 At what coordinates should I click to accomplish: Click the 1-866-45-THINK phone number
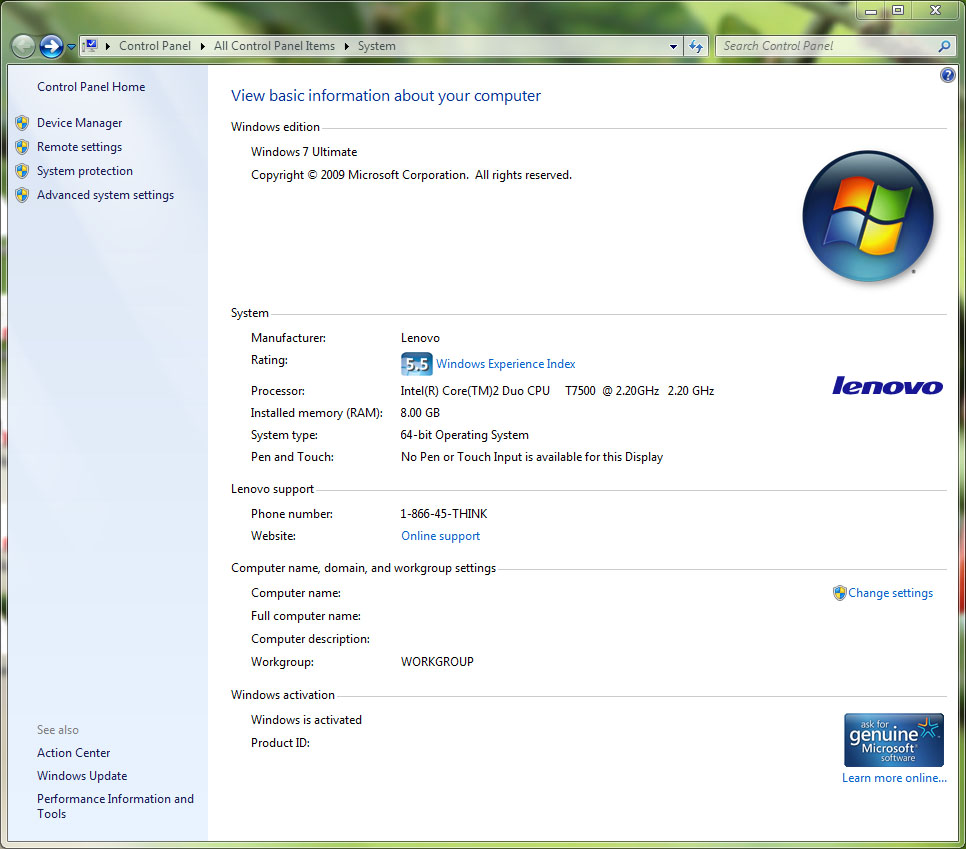tap(444, 514)
